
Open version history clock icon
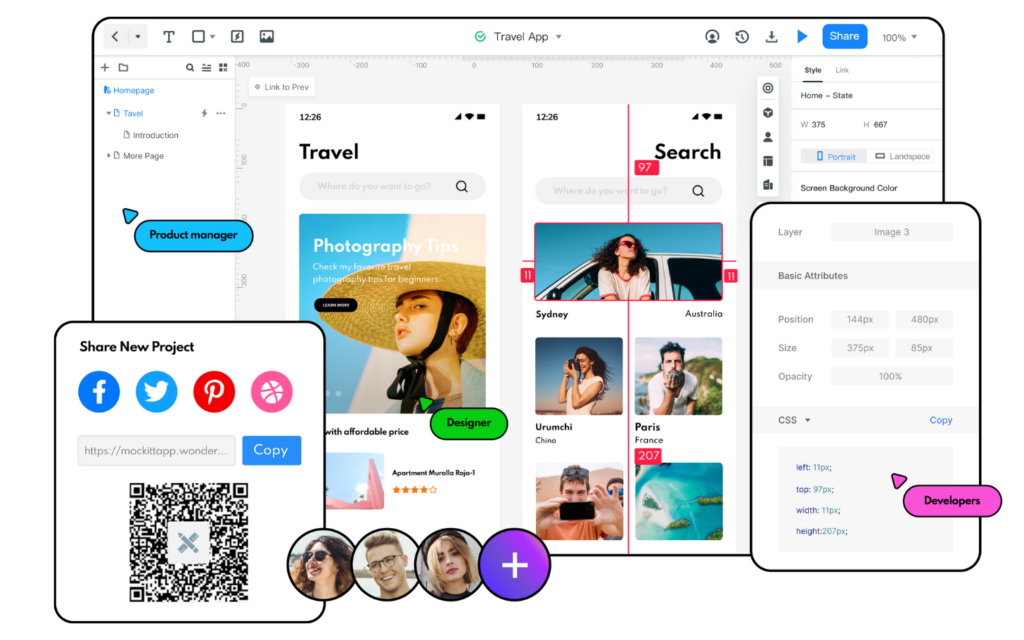pyautogui.click(x=741, y=37)
